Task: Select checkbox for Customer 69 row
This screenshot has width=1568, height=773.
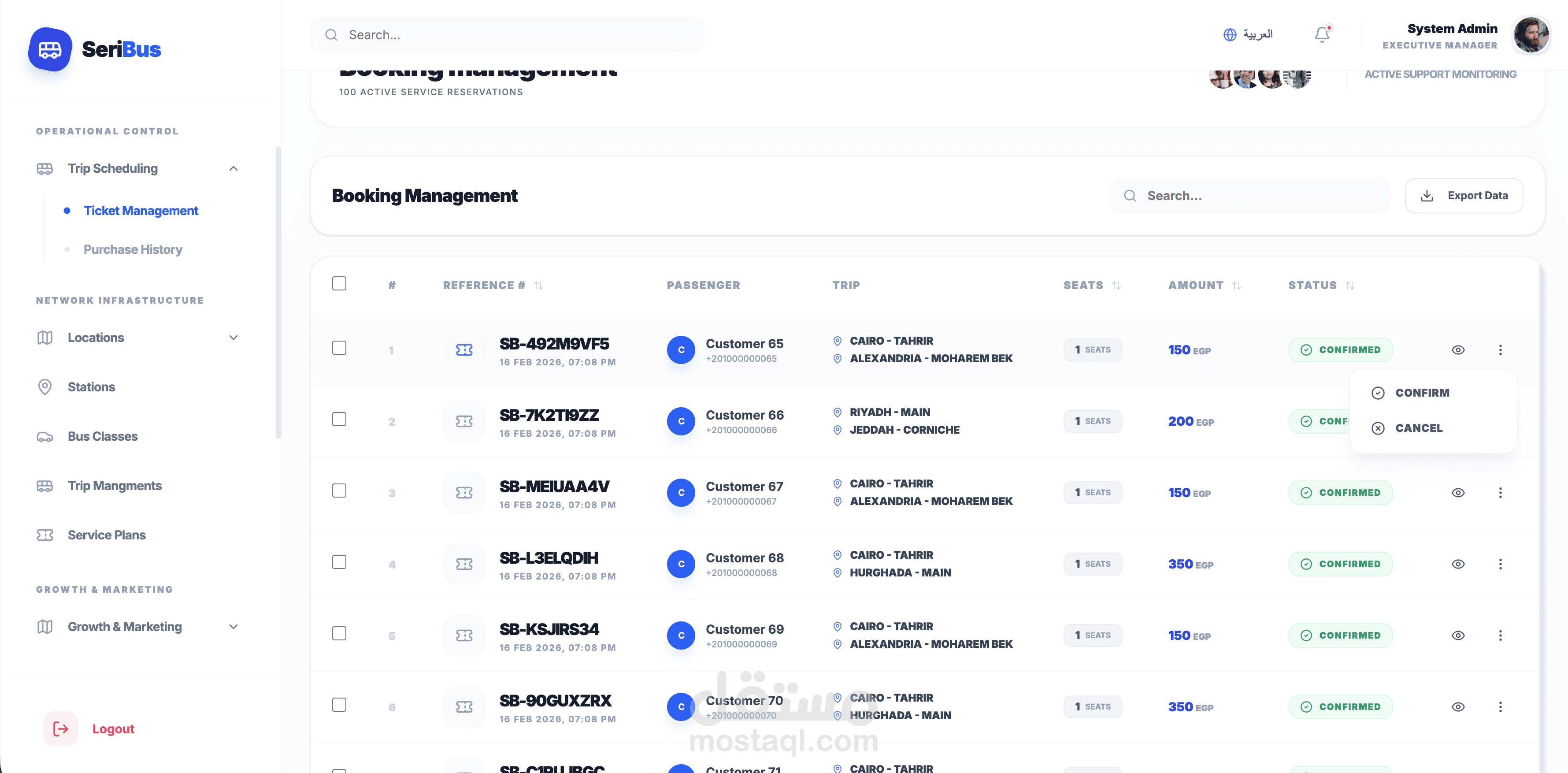Action: [339, 634]
